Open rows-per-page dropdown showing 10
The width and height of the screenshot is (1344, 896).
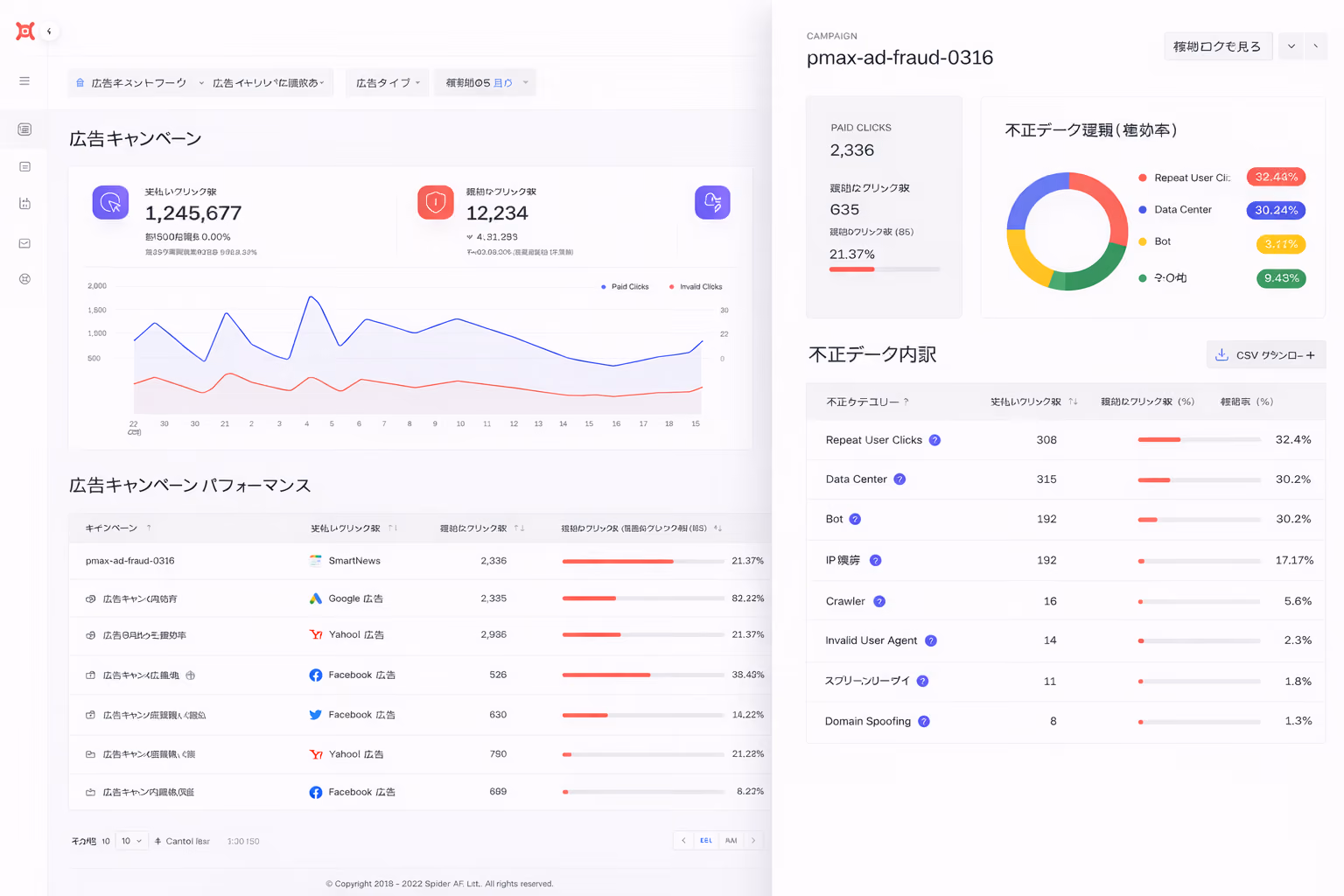tap(132, 841)
